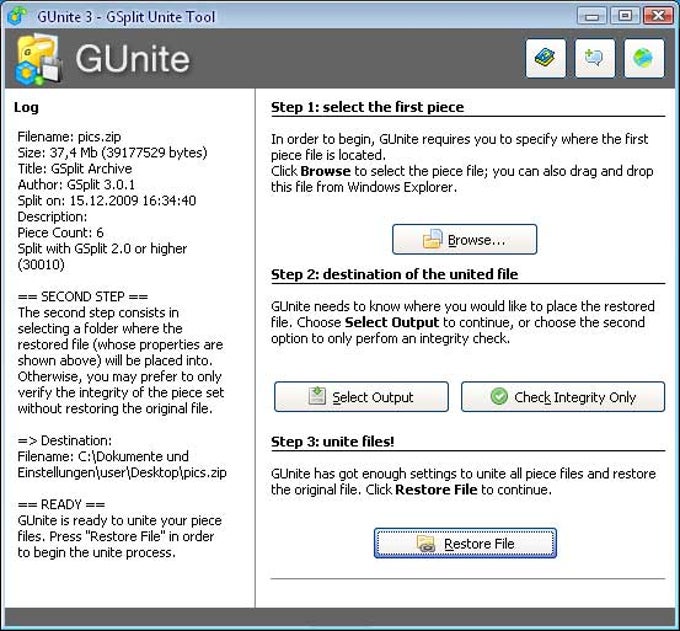
Task: Click log line 'Split with GSplit 2.0 or higher'
Action: coord(102,249)
